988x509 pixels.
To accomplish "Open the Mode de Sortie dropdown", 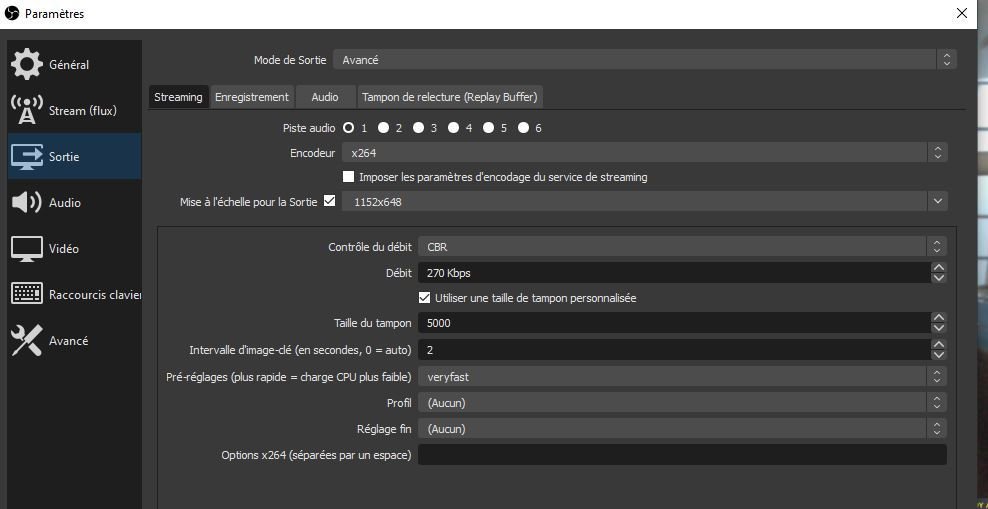I will click(x=645, y=60).
